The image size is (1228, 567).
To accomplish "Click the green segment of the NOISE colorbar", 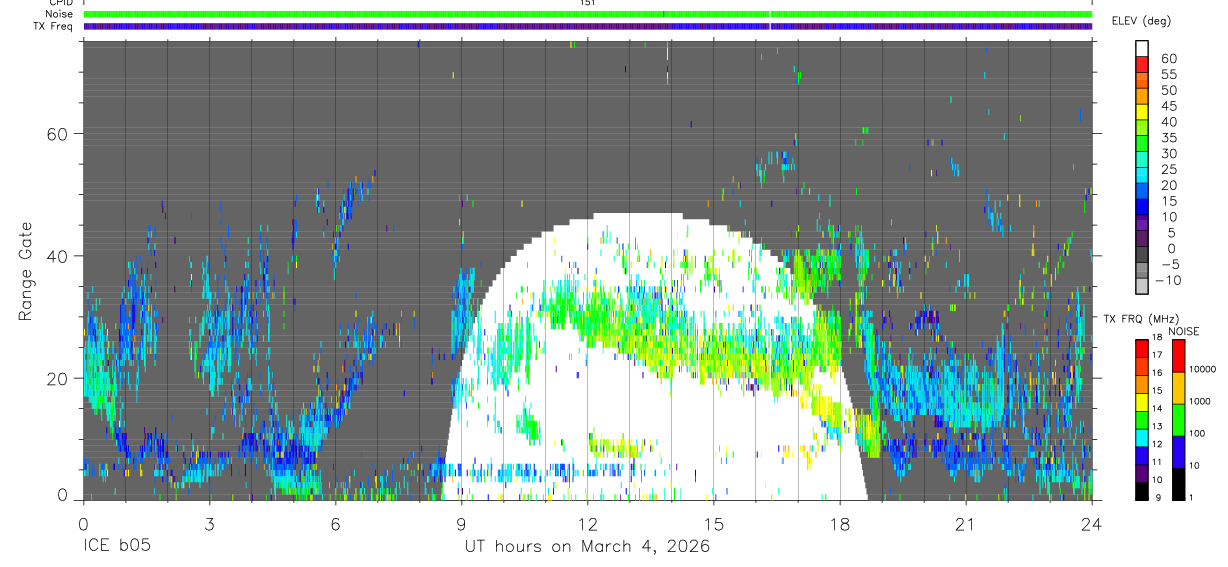I will (1178, 420).
